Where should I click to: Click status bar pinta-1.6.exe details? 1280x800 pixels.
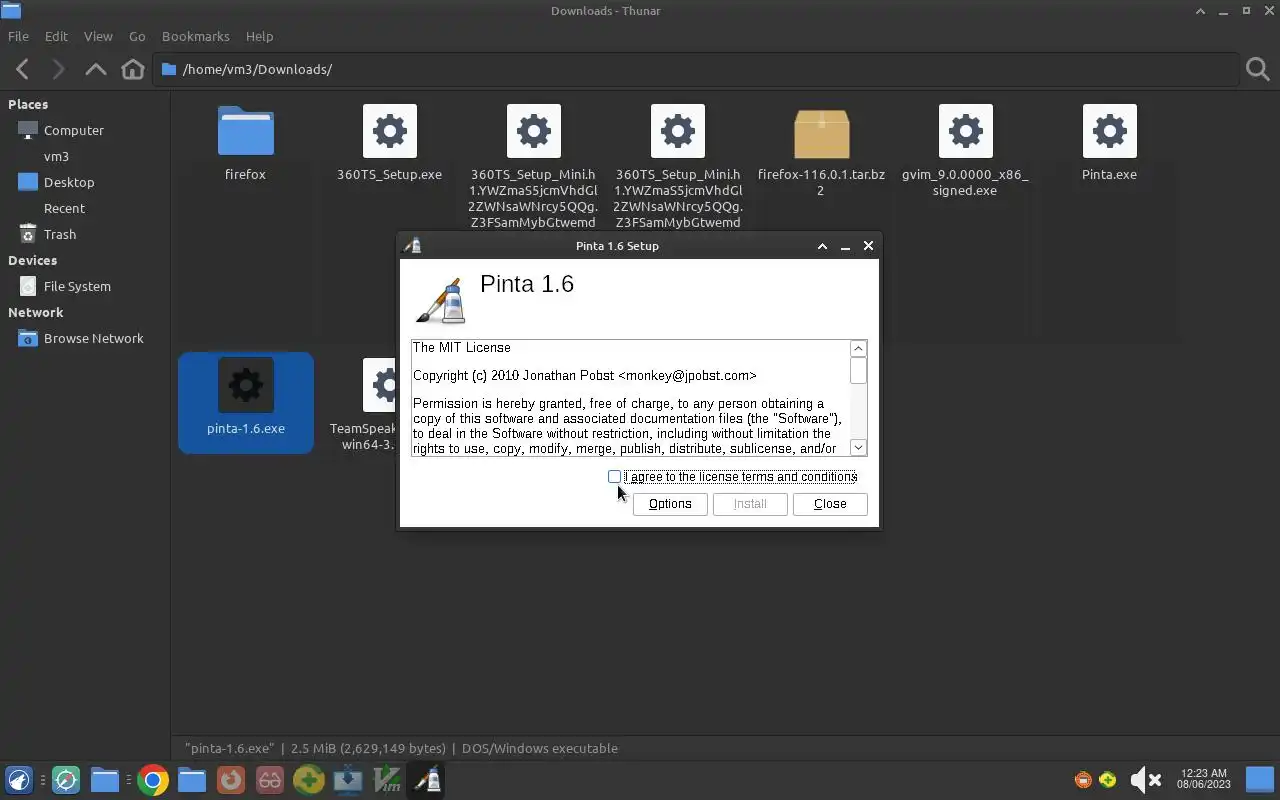click(401, 748)
